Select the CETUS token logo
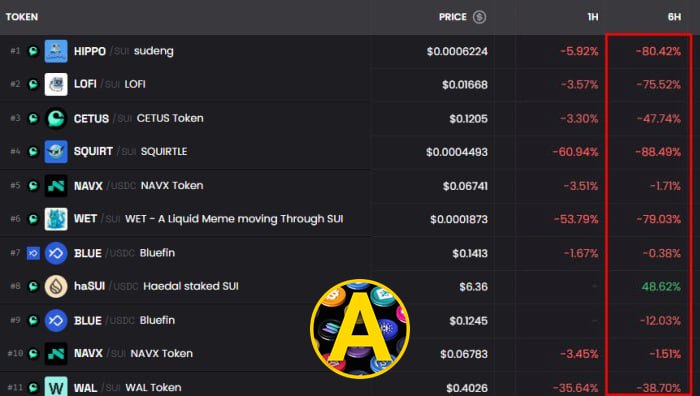This screenshot has width=700, height=396. 56,118
